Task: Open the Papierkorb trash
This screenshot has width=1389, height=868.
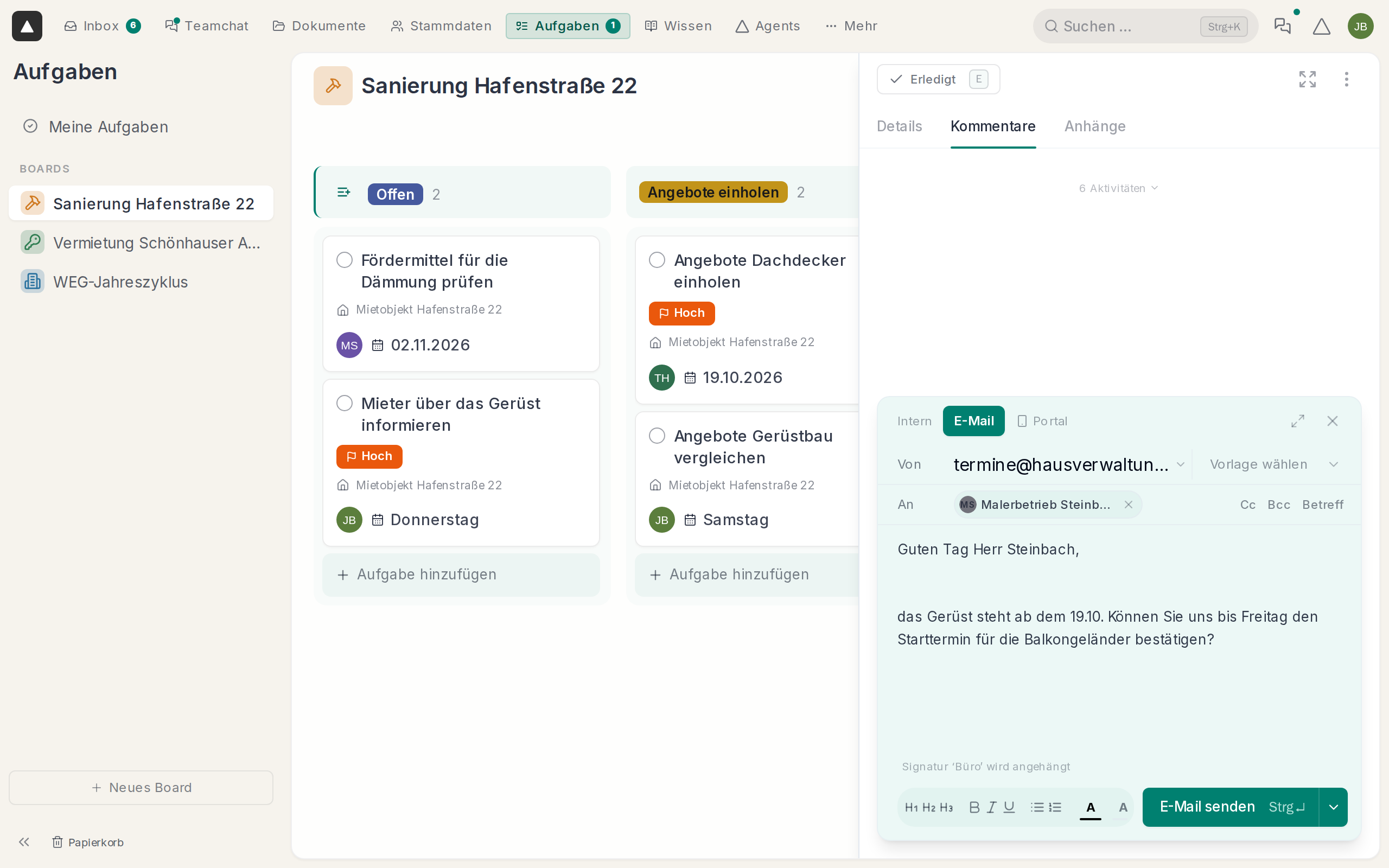Action: [88, 841]
